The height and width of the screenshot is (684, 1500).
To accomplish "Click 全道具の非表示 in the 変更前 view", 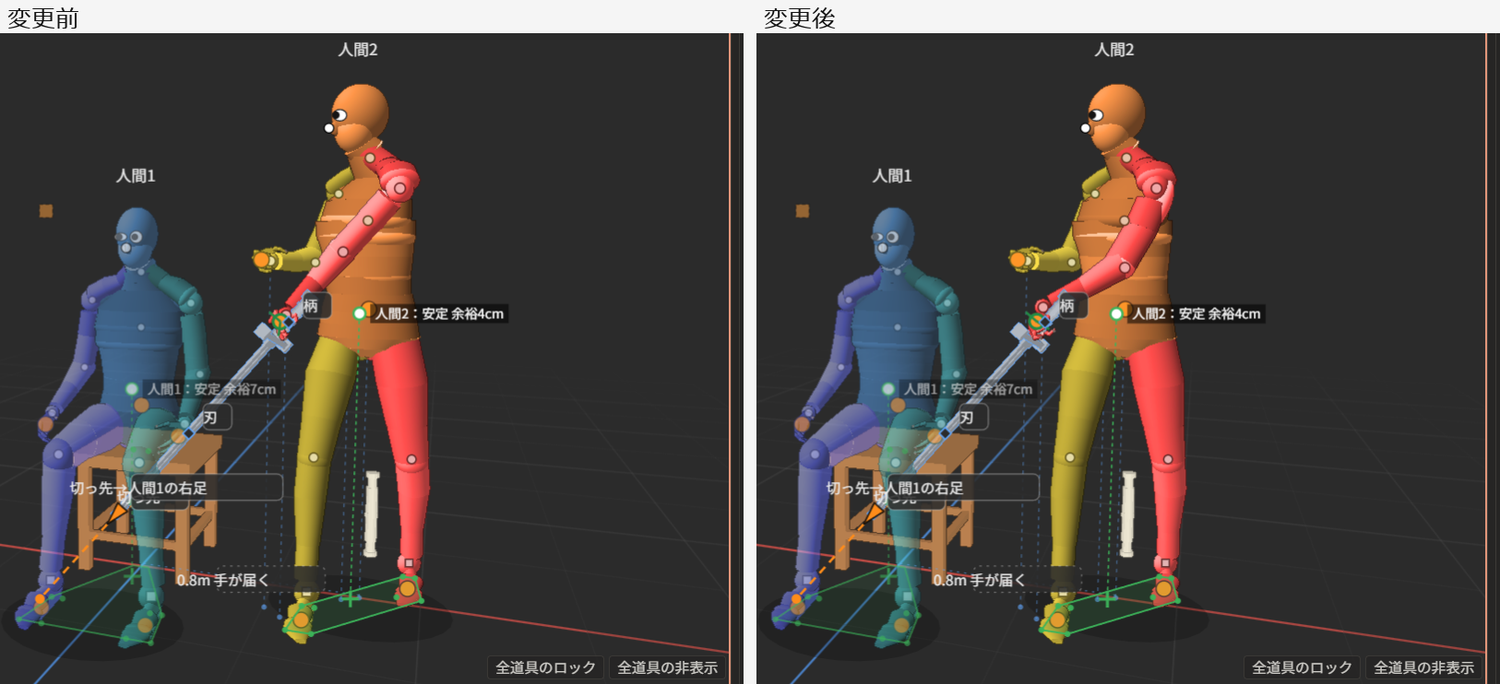I will click(x=667, y=668).
